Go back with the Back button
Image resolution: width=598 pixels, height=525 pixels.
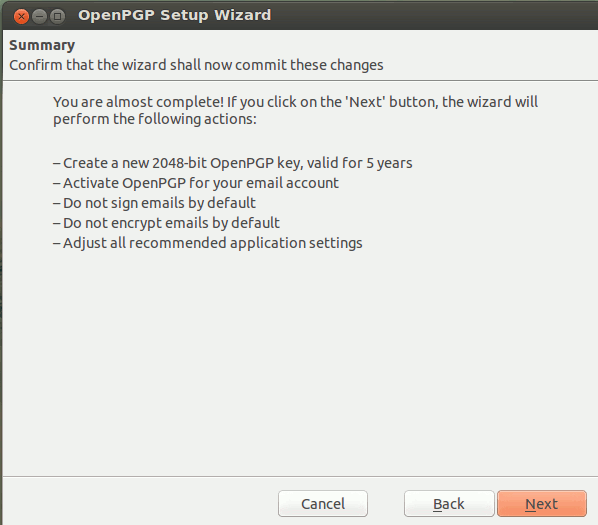click(449, 504)
